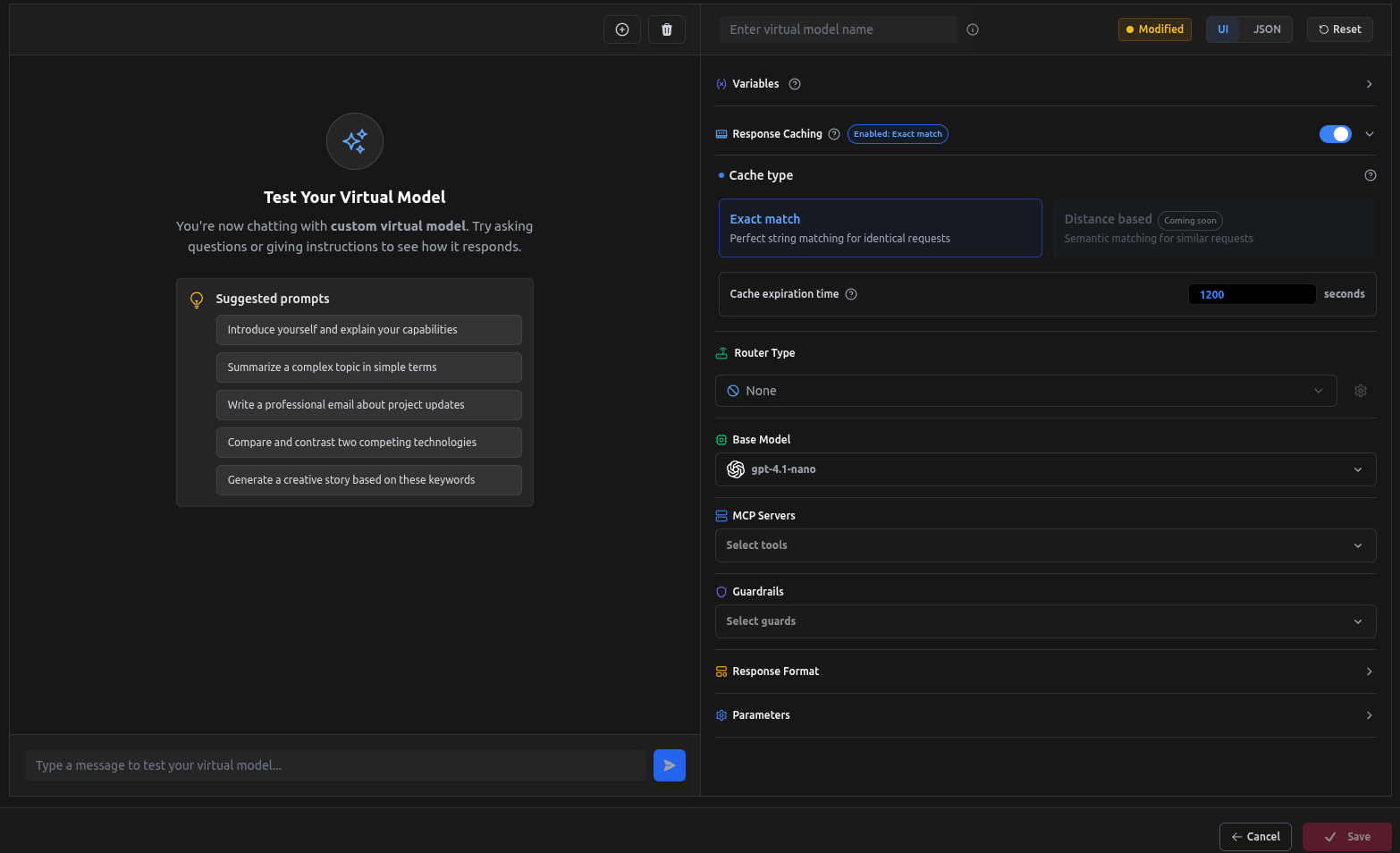This screenshot has height=853, width=1400.
Task: Open the Guardrails Select guards dropdown
Action: [1045, 621]
